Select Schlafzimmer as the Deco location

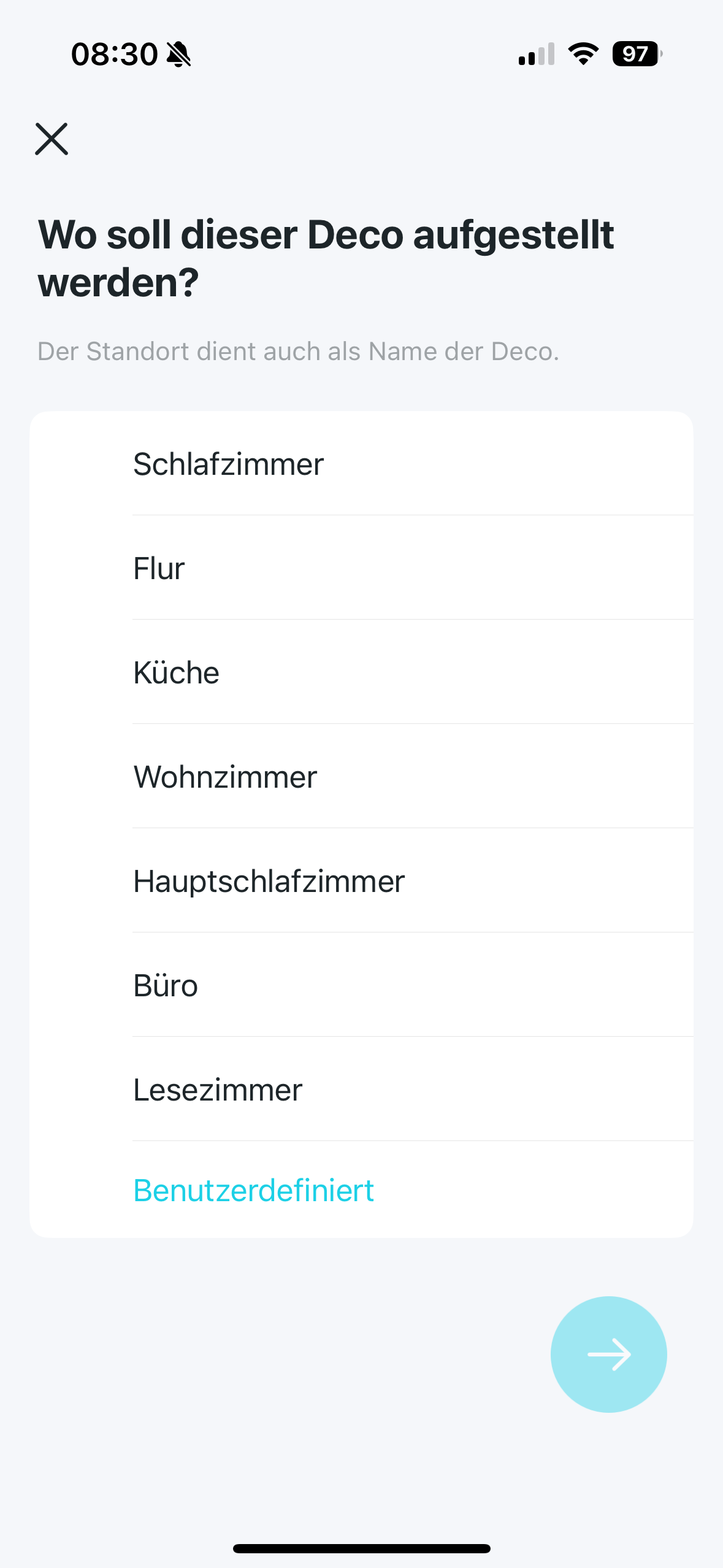(228, 464)
